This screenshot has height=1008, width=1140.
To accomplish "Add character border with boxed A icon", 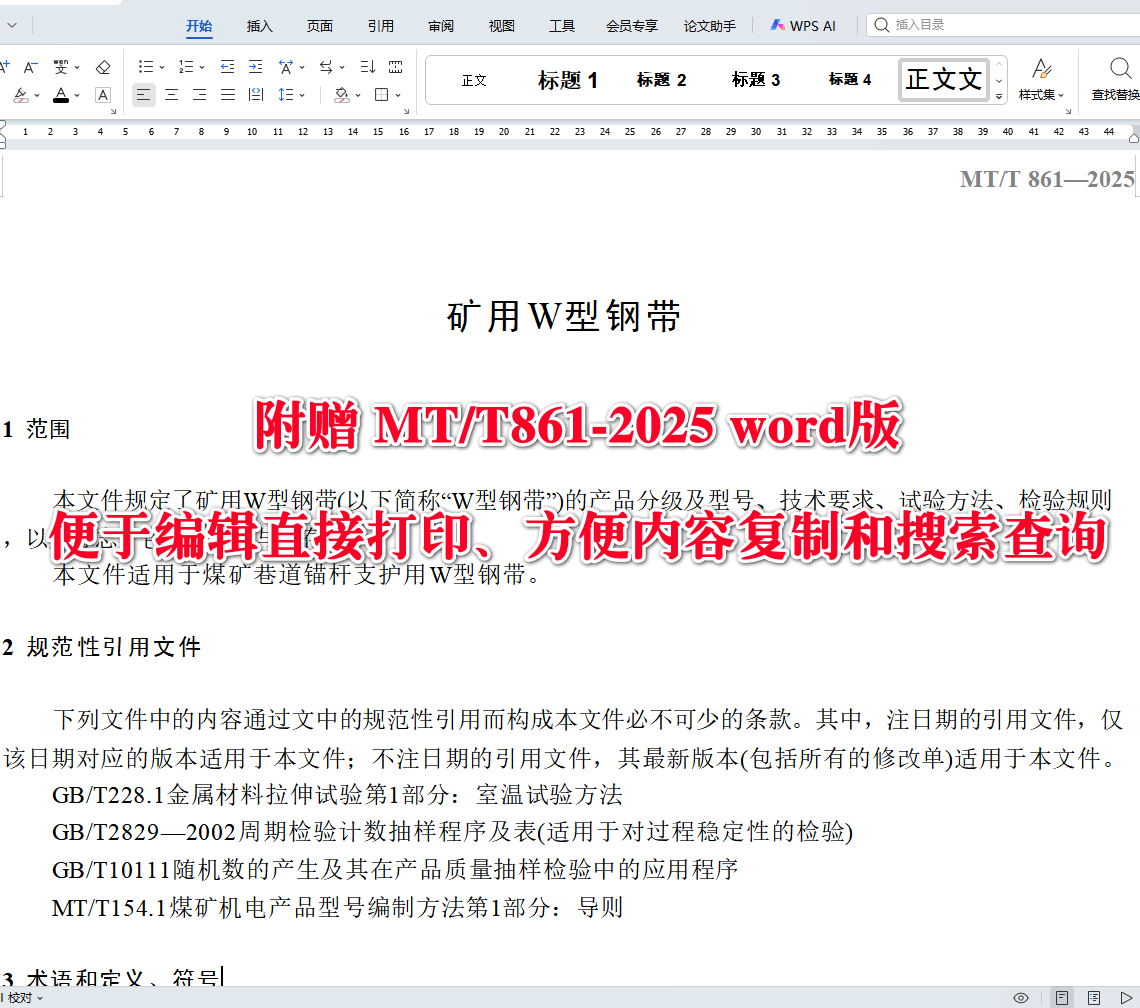I will (103, 95).
